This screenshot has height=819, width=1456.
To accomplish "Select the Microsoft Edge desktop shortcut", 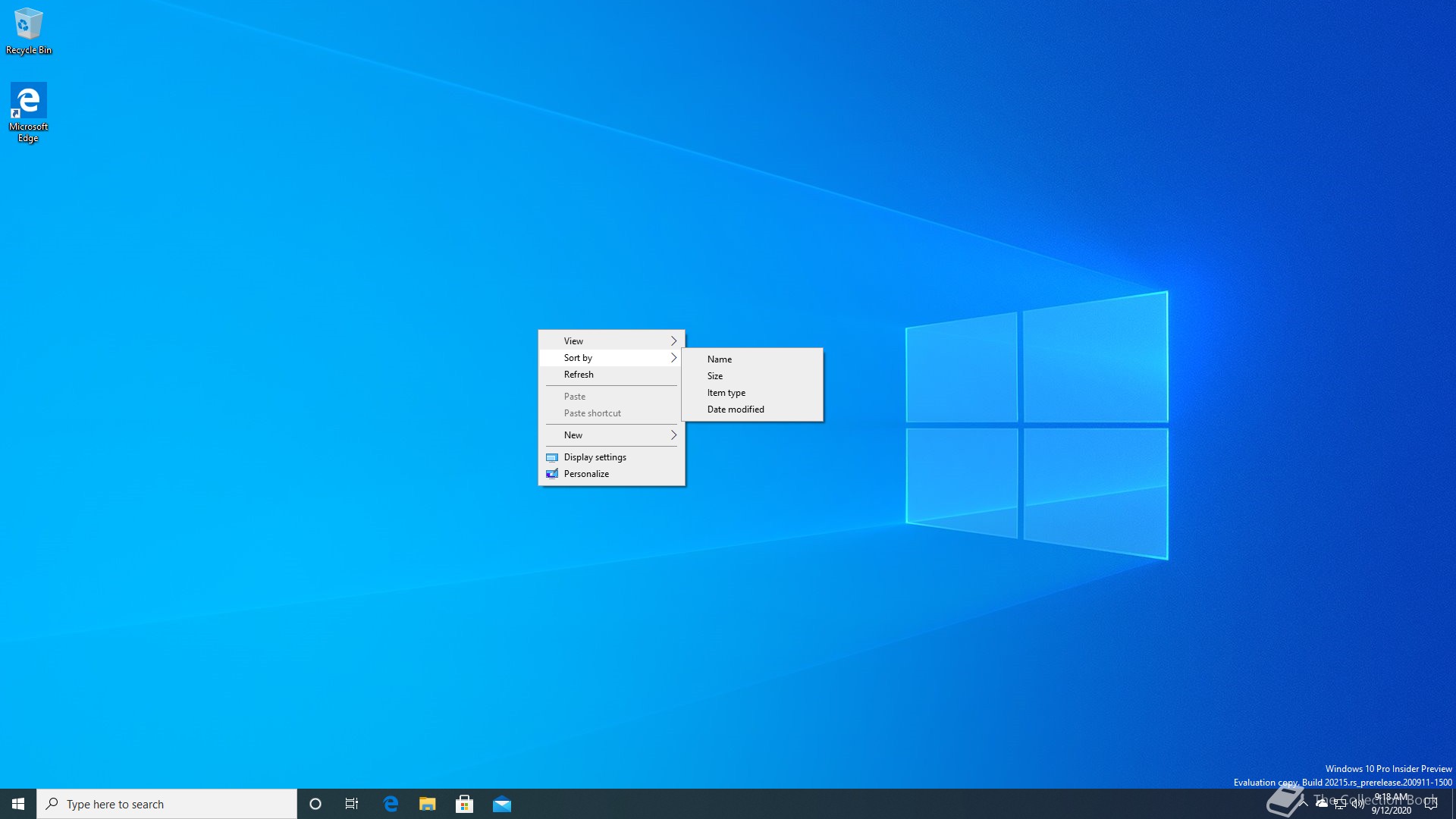I will (28, 110).
